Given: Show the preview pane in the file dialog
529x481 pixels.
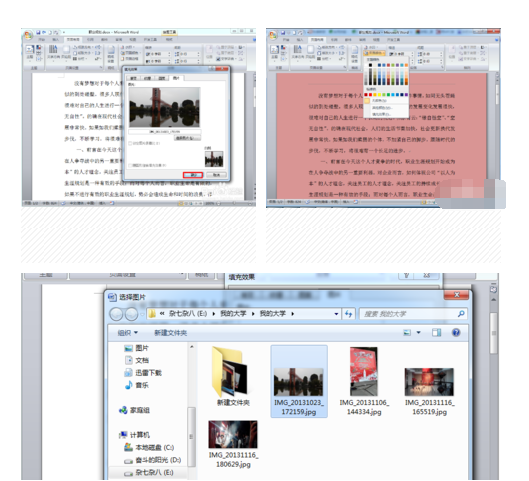Looking at the screenshot, I should click(437, 333).
